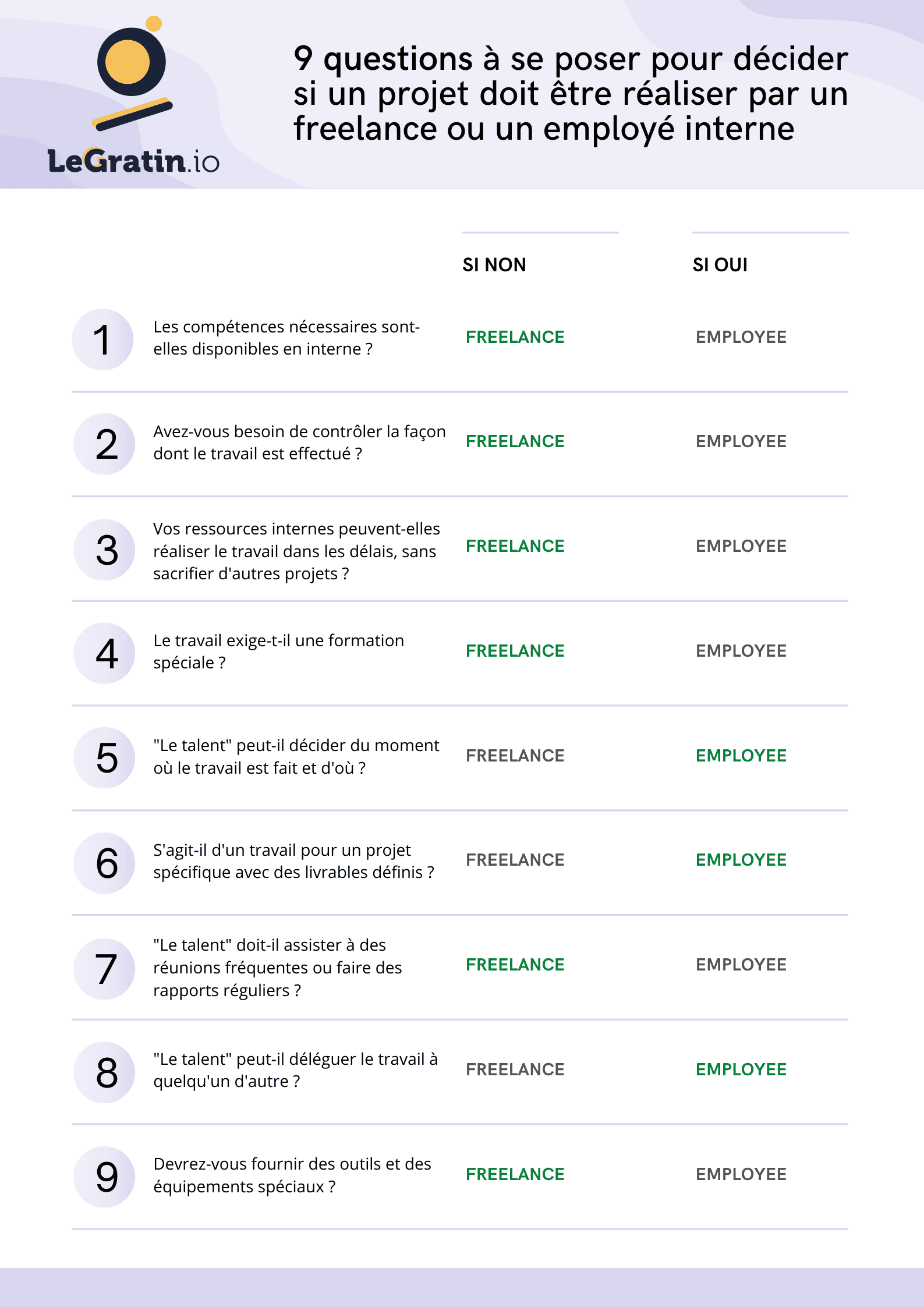Screen dimensions: 924x1307
Task: Select the SI OUI column header
Action: coord(720,265)
